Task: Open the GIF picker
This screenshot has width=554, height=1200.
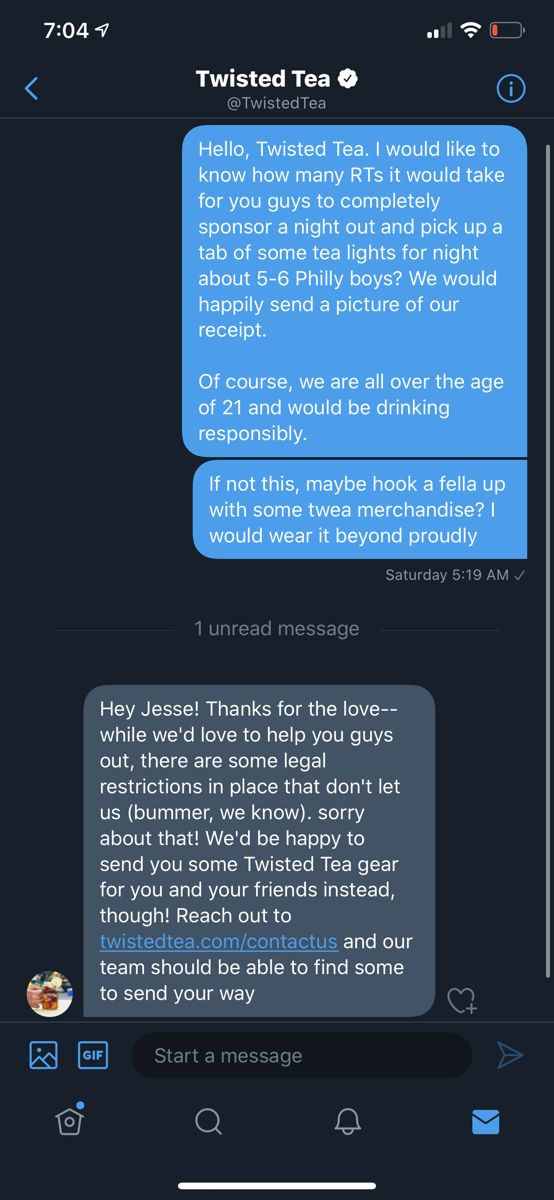Action: [93, 1055]
